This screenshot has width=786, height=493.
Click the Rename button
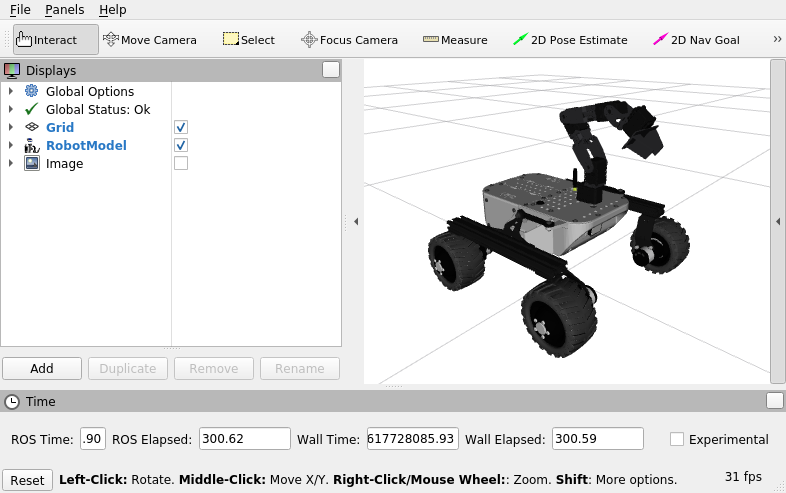[x=300, y=369]
